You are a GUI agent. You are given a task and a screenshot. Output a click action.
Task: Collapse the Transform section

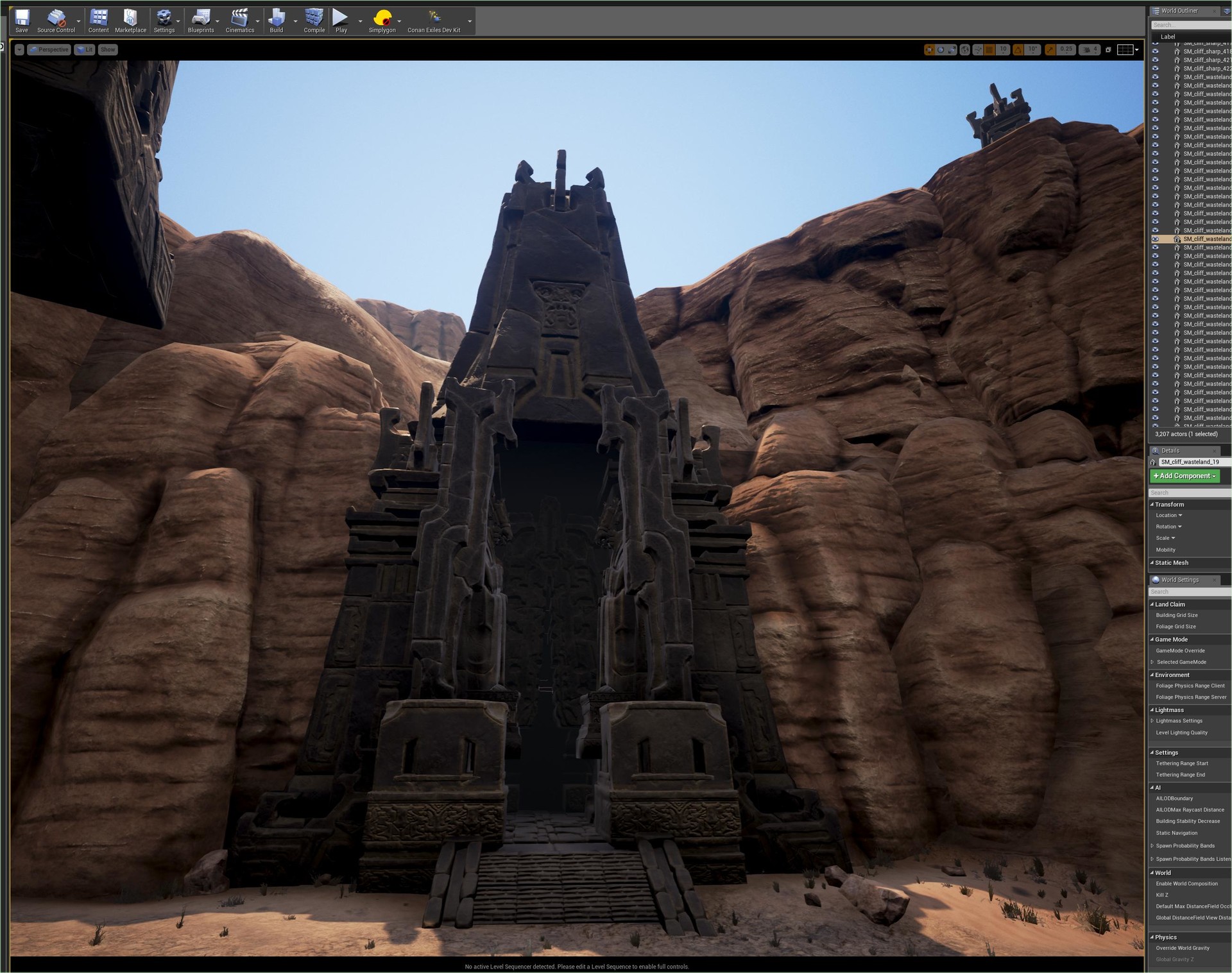coord(1152,504)
